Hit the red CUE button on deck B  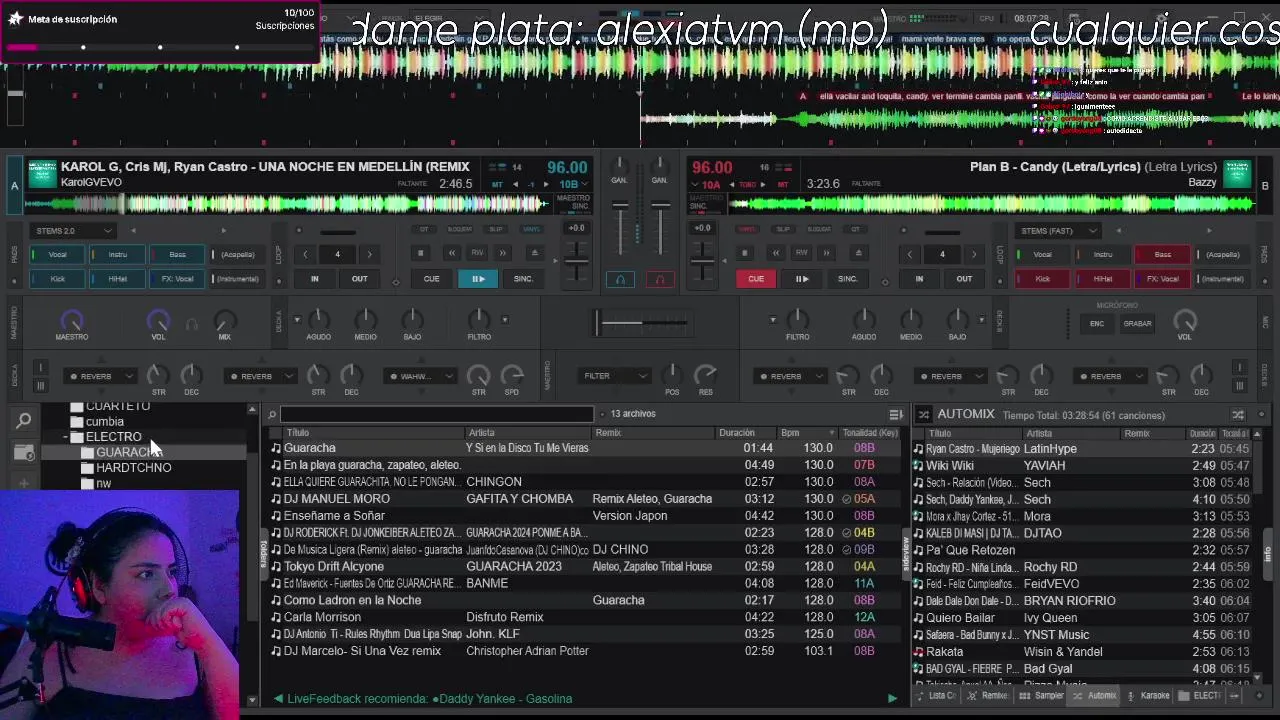tap(756, 279)
